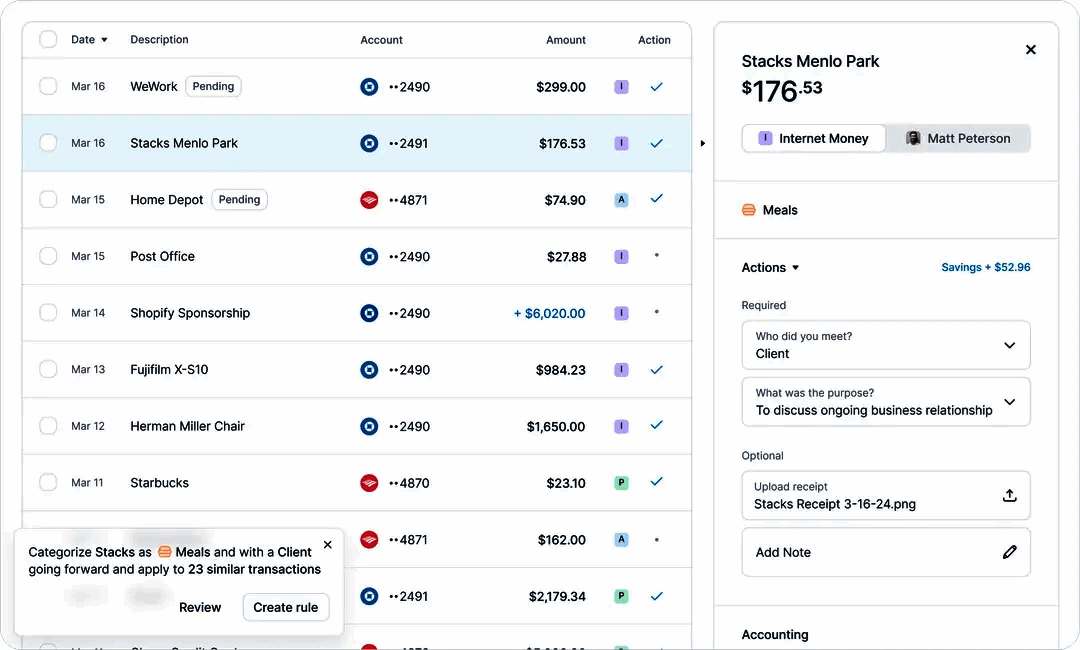Select the Mastercard icon on Home Depot row
1080x650 pixels.
coord(369,199)
